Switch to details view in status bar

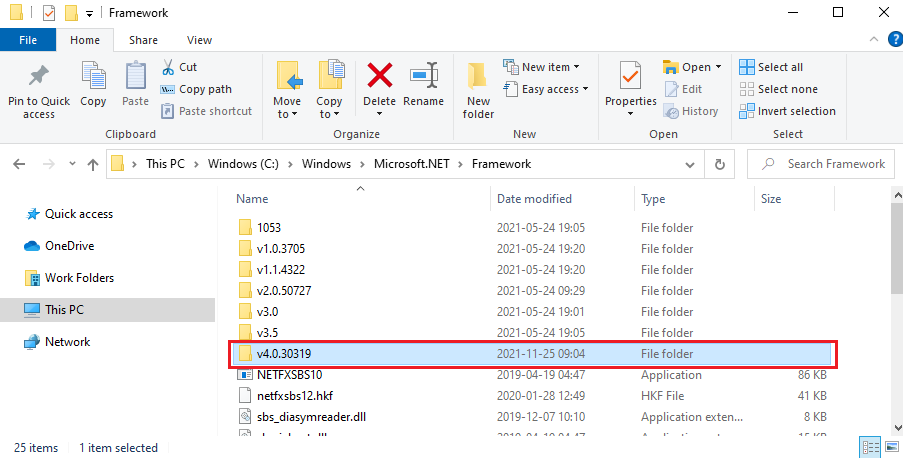click(x=869, y=447)
